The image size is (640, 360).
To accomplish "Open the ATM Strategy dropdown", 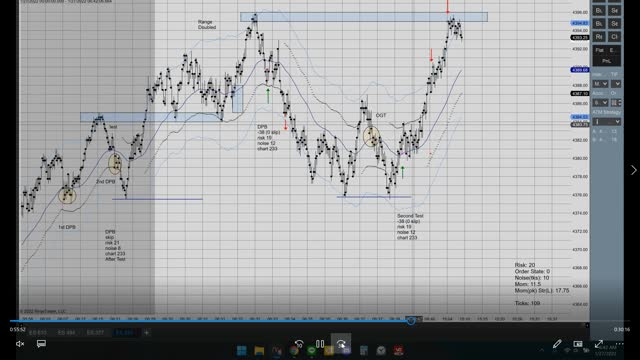I will point(607,122).
